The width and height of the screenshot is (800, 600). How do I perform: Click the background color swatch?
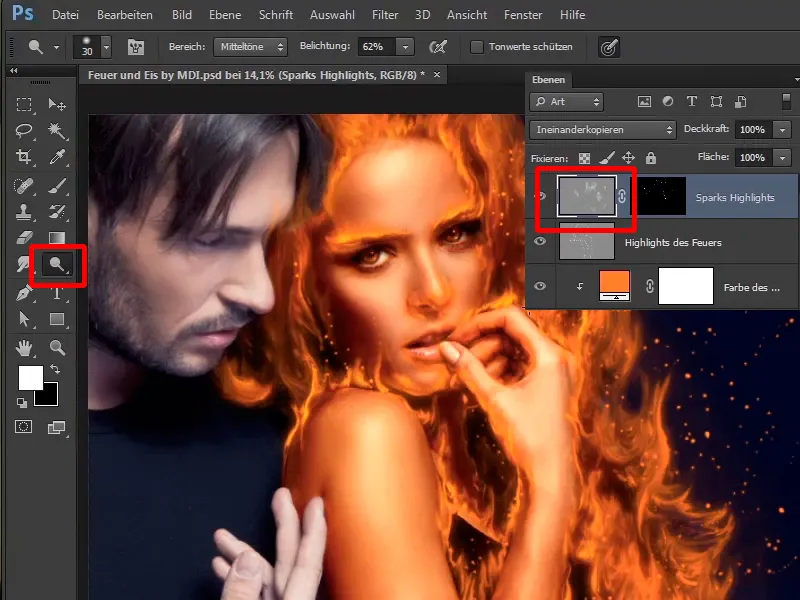pos(48,396)
